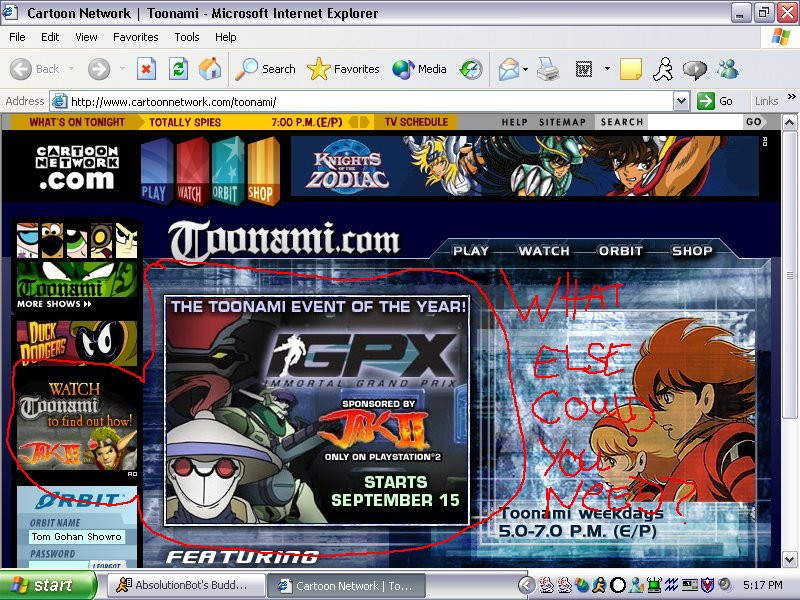Switch to AbsolutionBot's Buddy taskbar window
This screenshot has width=800, height=600.
click(187, 585)
